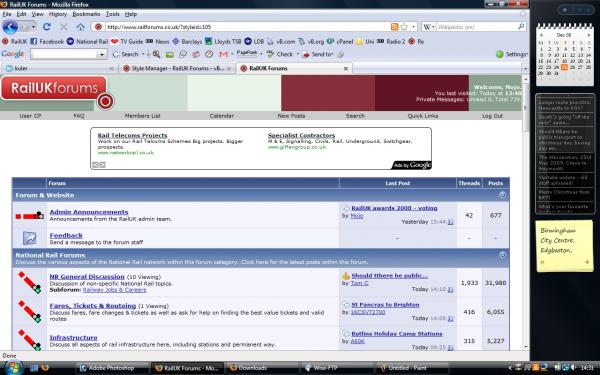Open the Admin Announcements forum
The height and width of the screenshot is (375, 600).
[x=89, y=212]
